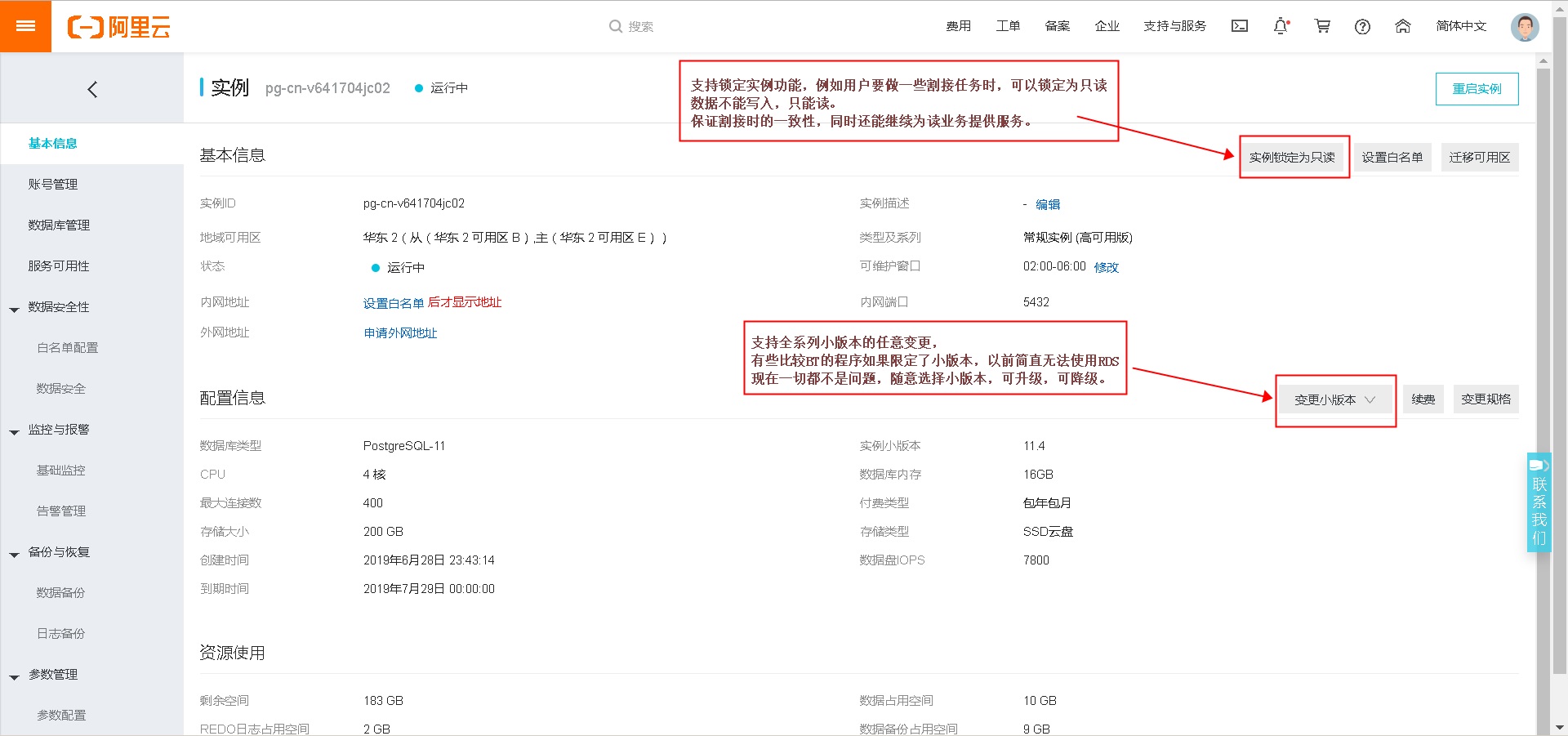The width and height of the screenshot is (1568, 736).
Task: Open 数据备份 in the sidebar
Action: (61, 593)
